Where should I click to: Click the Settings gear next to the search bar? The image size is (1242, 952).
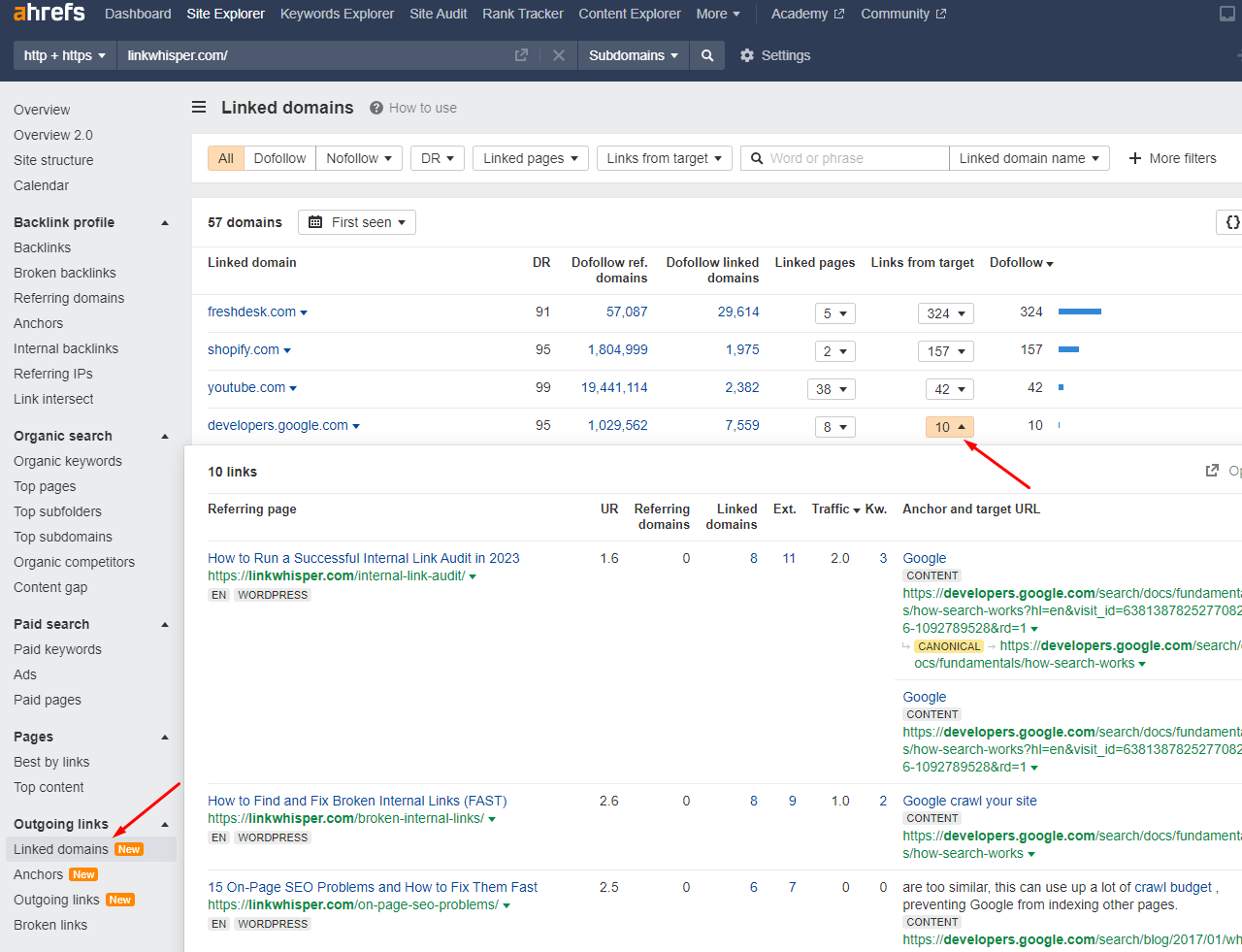click(x=746, y=55)
